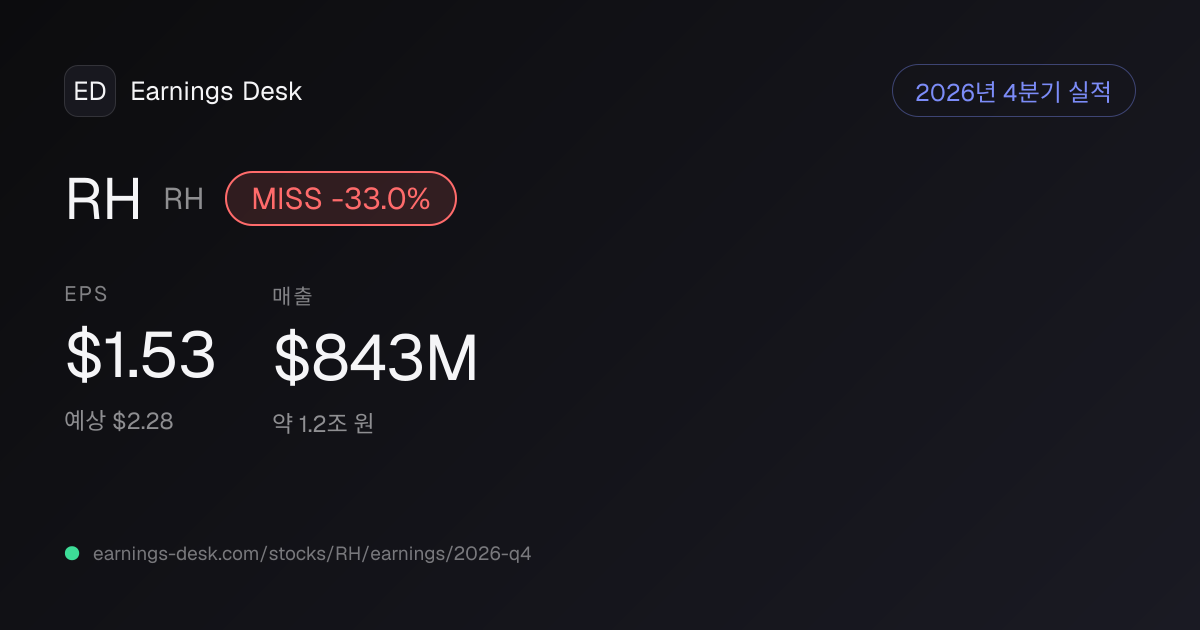The image size is (1200, 630).
Task: Select the $843M revenue figure
Action: (x=376, y=358)
